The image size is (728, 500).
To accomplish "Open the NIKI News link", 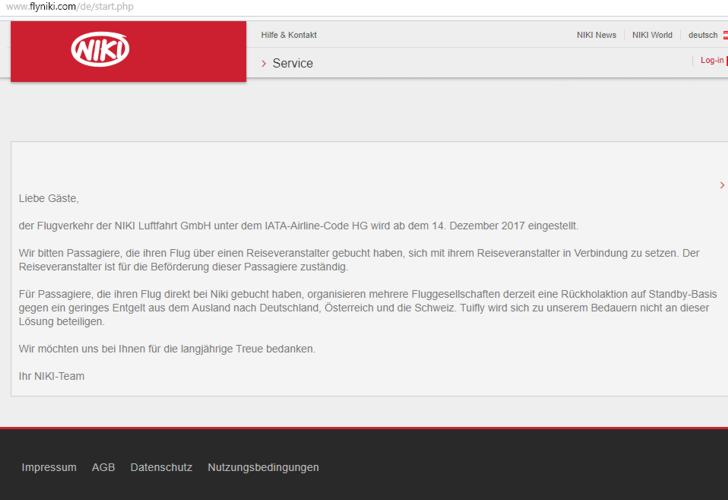I will coord(596,35).
